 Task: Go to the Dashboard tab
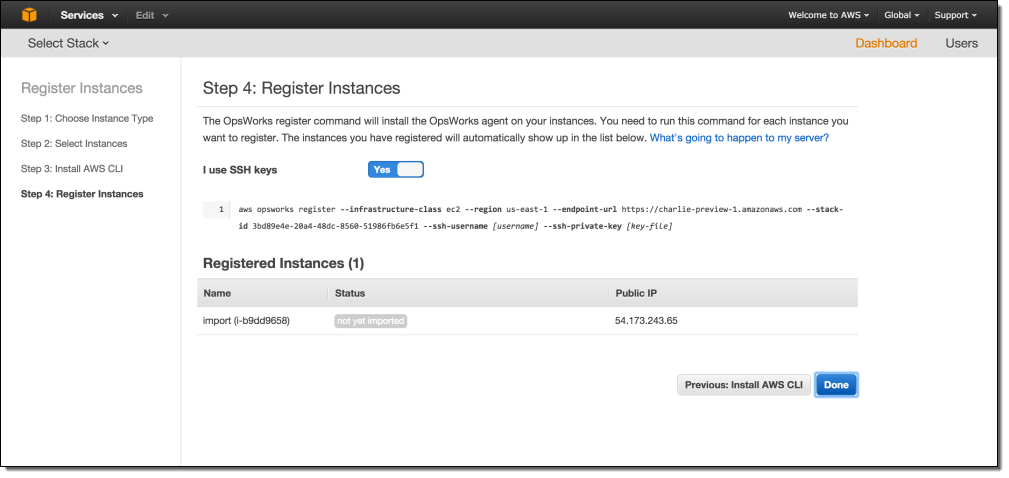tap(886, 43)
